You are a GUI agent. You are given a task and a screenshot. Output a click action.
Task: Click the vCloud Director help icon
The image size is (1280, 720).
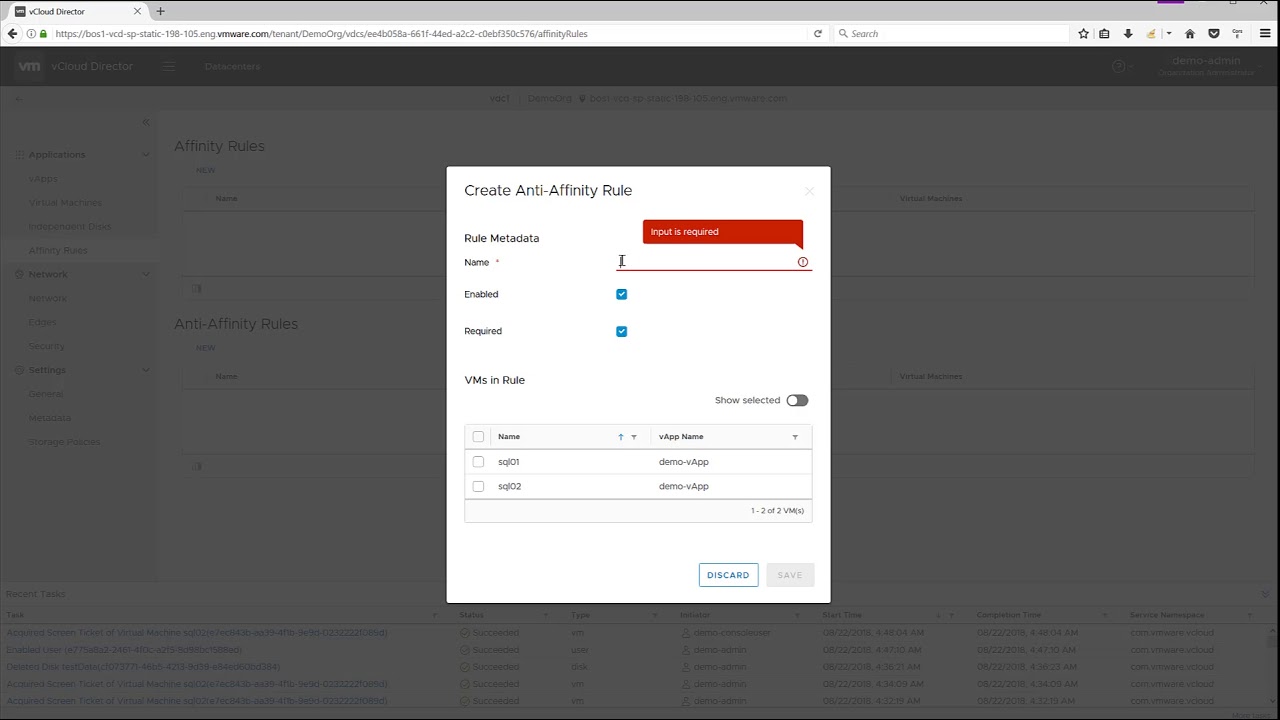point(1119,66)
